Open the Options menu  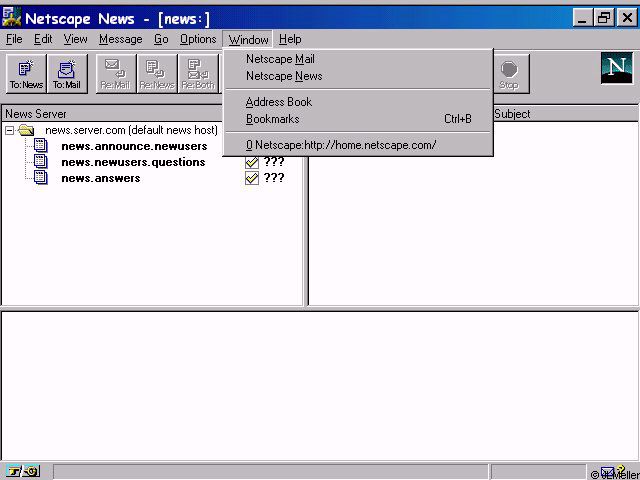(198, 39)
